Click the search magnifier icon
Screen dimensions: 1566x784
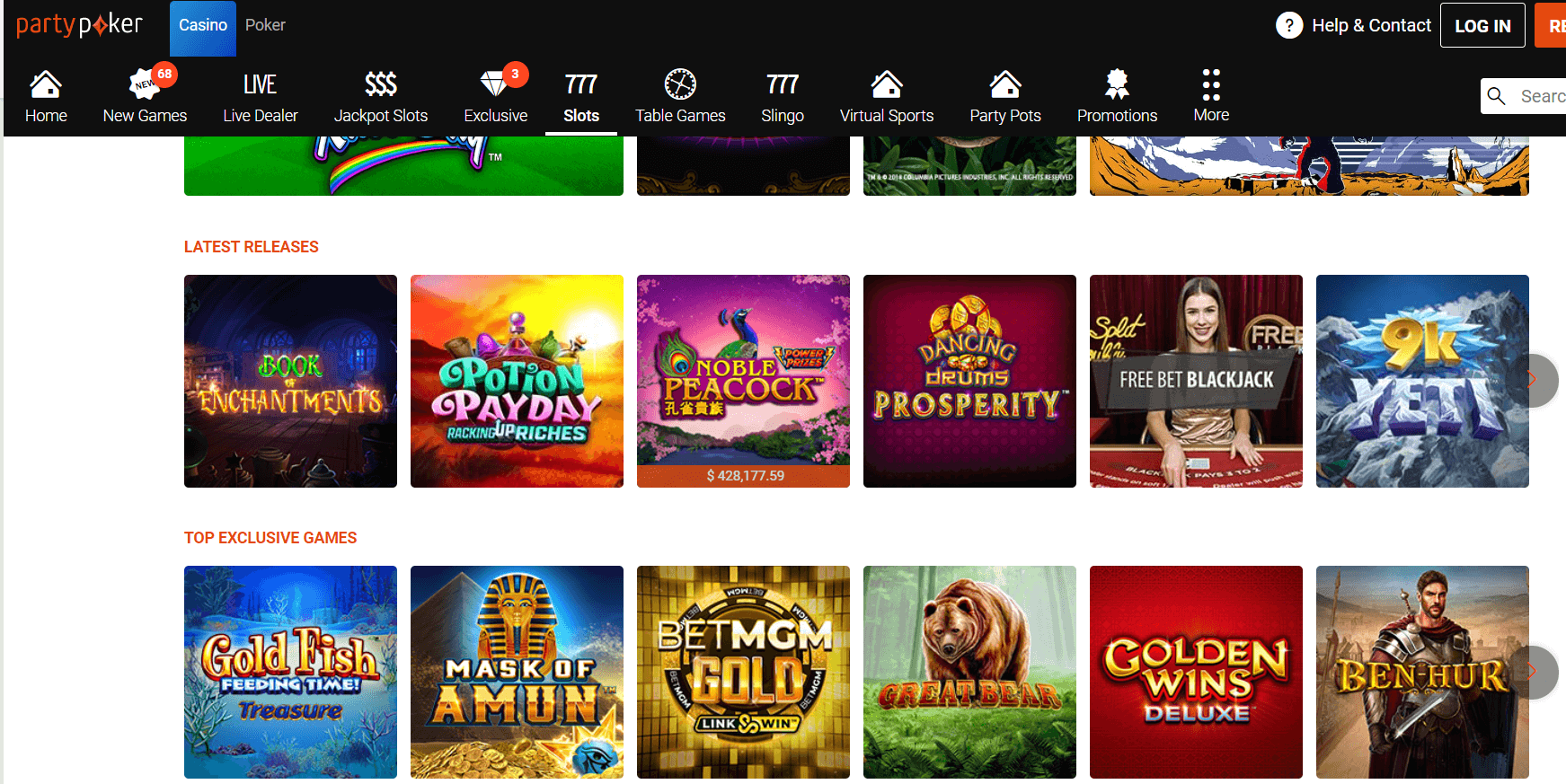click(x=1497, y=96)
